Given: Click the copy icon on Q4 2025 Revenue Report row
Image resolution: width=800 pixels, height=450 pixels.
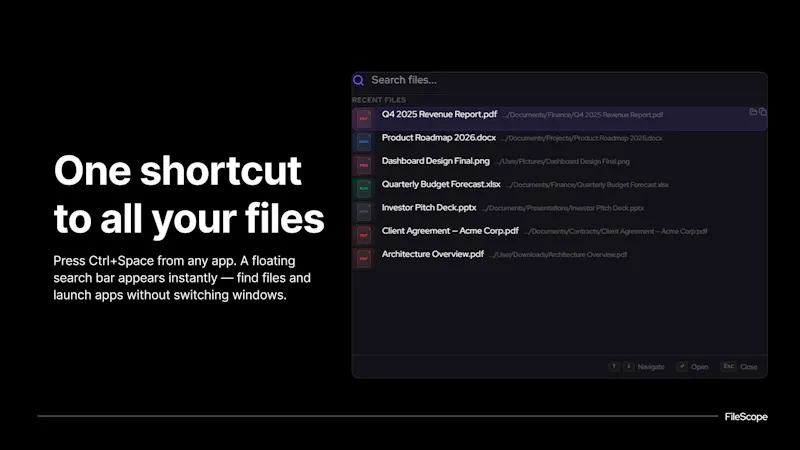Looking at the screenshot, I should click(763, 112).
